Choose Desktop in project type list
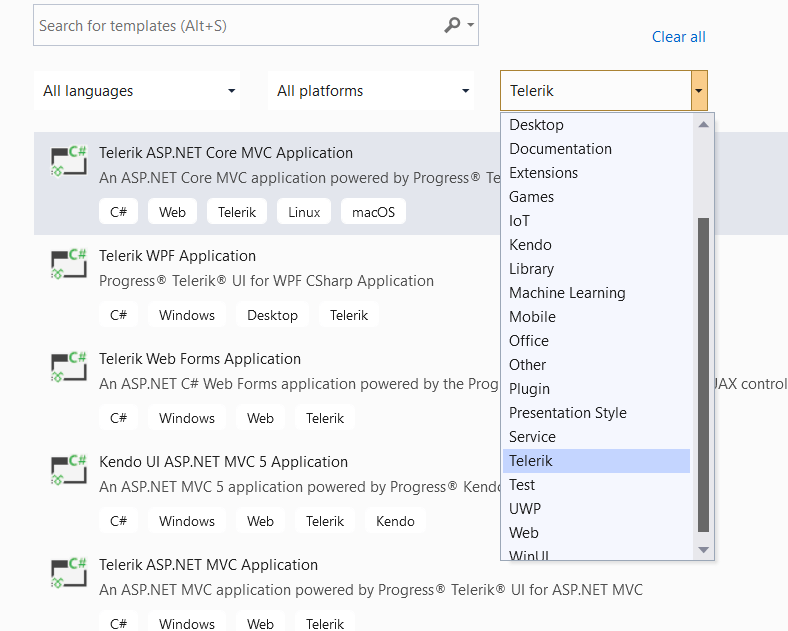The image size is (788, 631). point(596,125)
